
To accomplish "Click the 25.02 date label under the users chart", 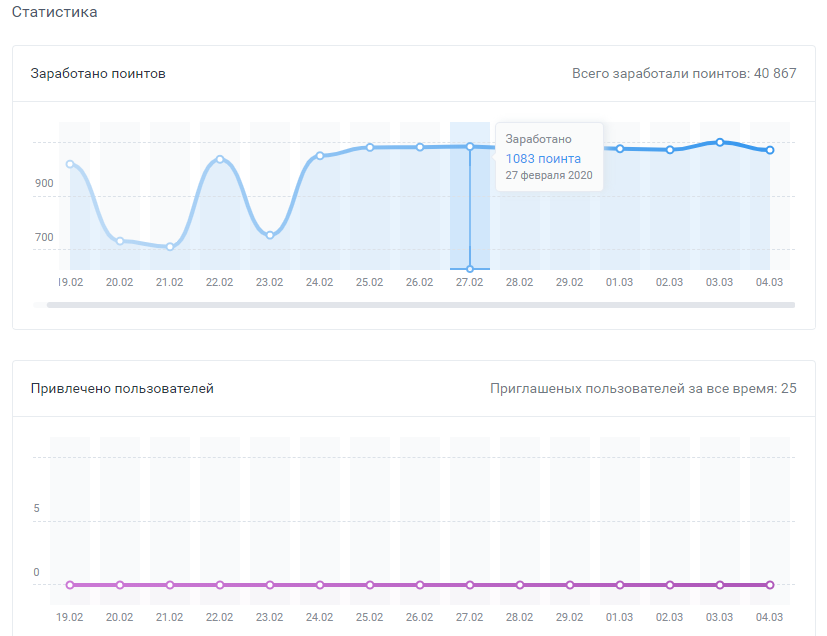I will click(x=369, y=617).
